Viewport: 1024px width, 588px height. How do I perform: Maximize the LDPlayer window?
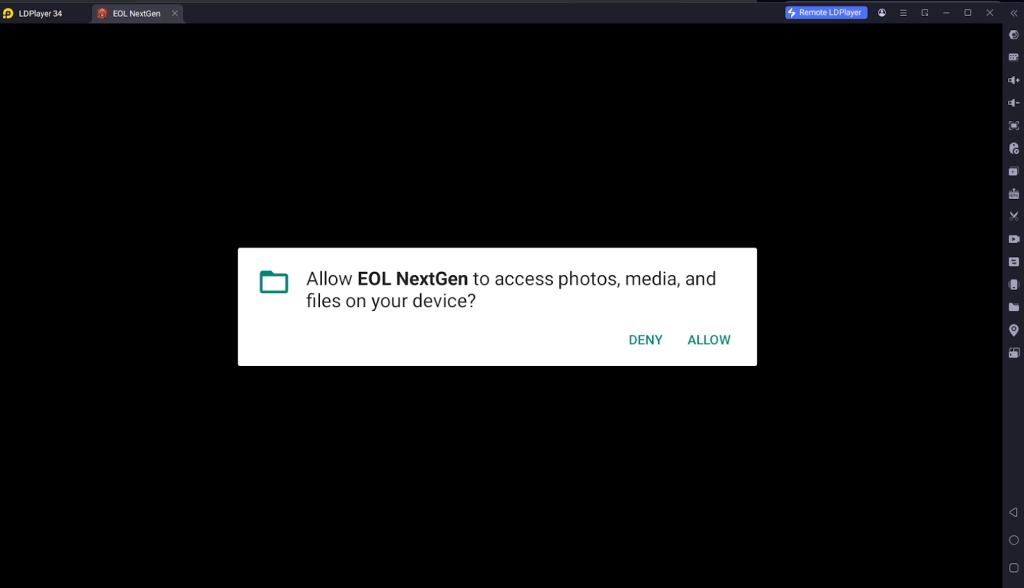pyautogui.click(x=968, y=12)
